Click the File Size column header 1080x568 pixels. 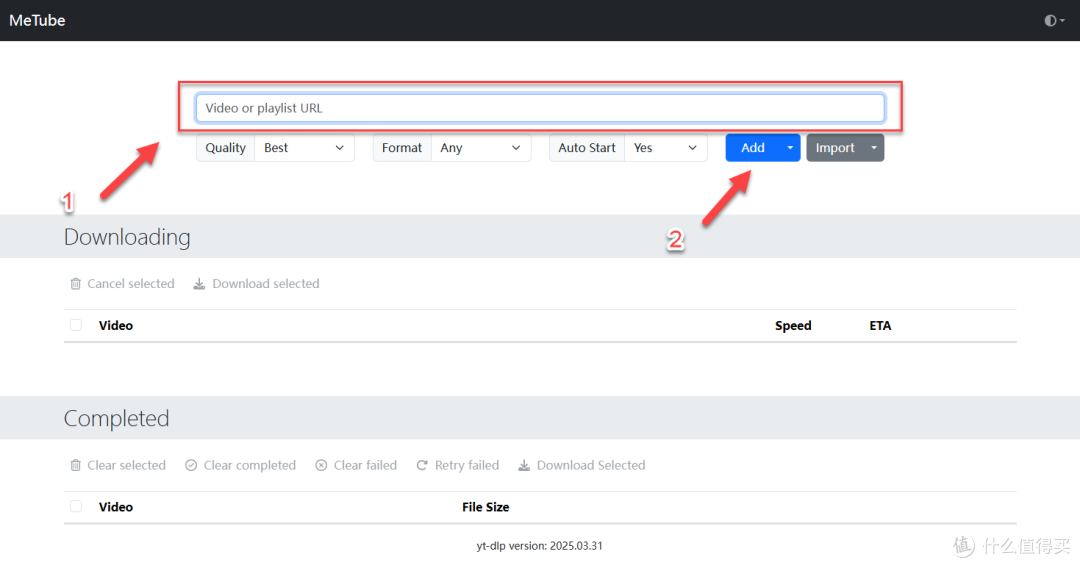(x=486, y=507)
